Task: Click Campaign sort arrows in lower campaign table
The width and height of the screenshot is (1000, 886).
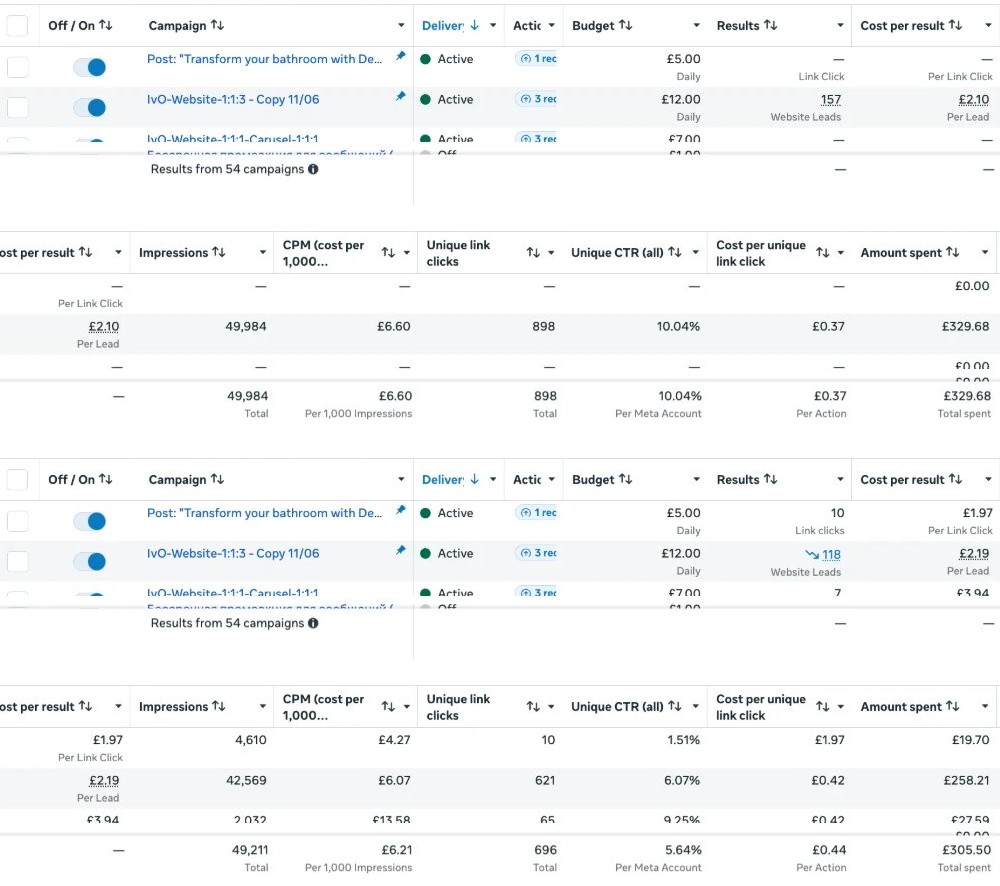Action: tap(217, 480)
